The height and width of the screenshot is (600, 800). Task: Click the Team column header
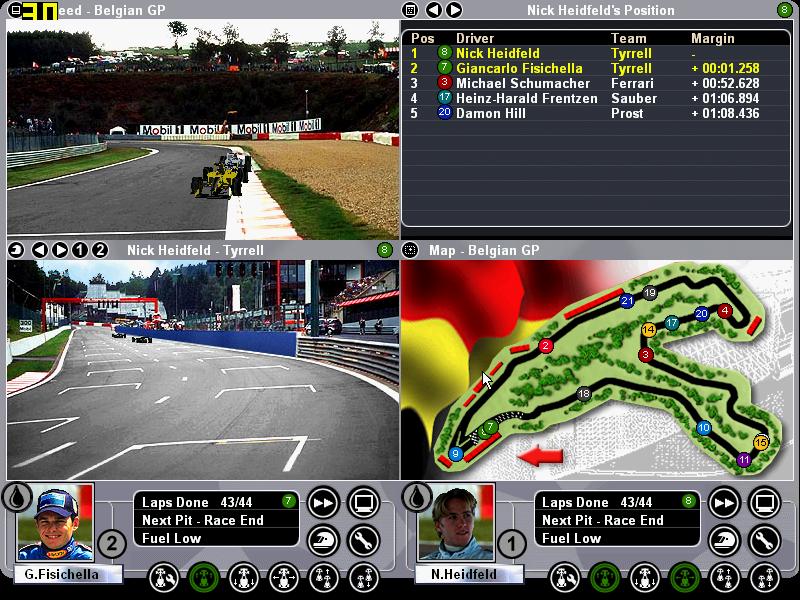tap(629, 38)
